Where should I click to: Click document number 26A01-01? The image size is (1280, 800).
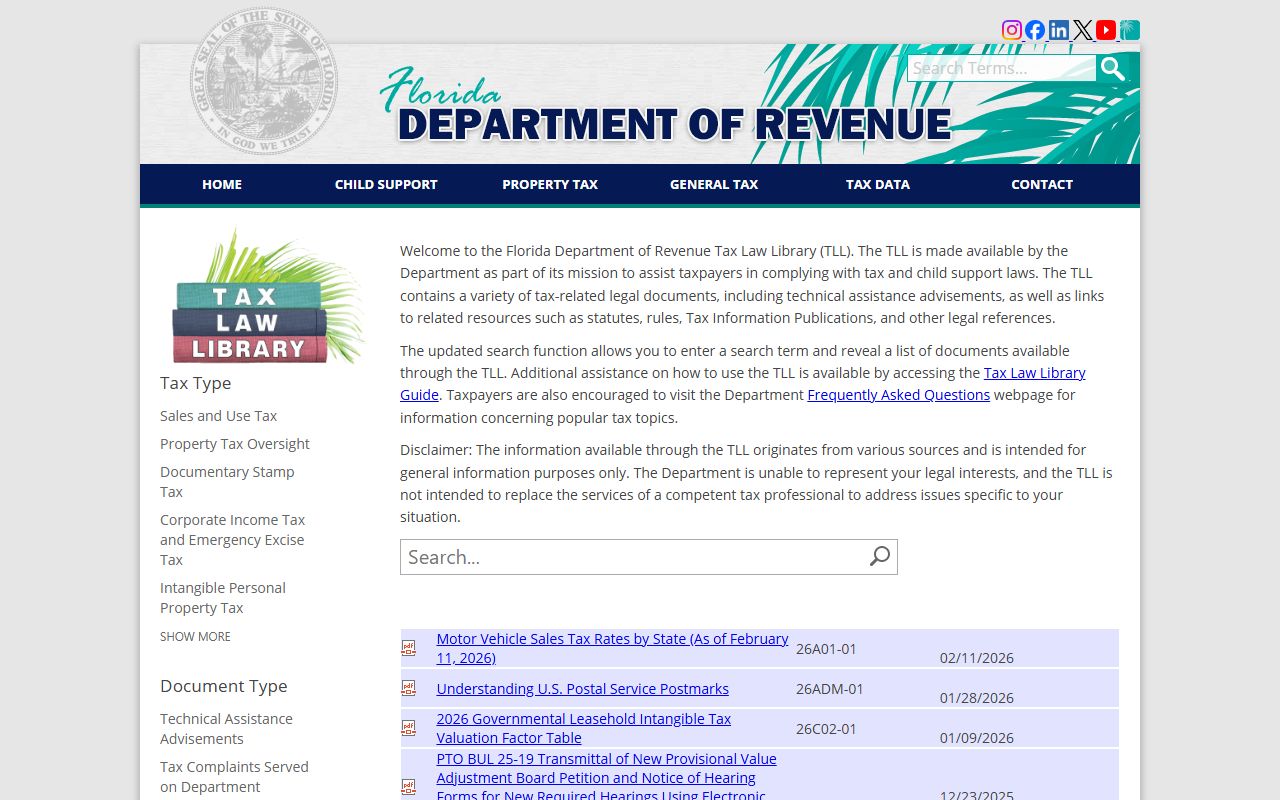[826, 649]
